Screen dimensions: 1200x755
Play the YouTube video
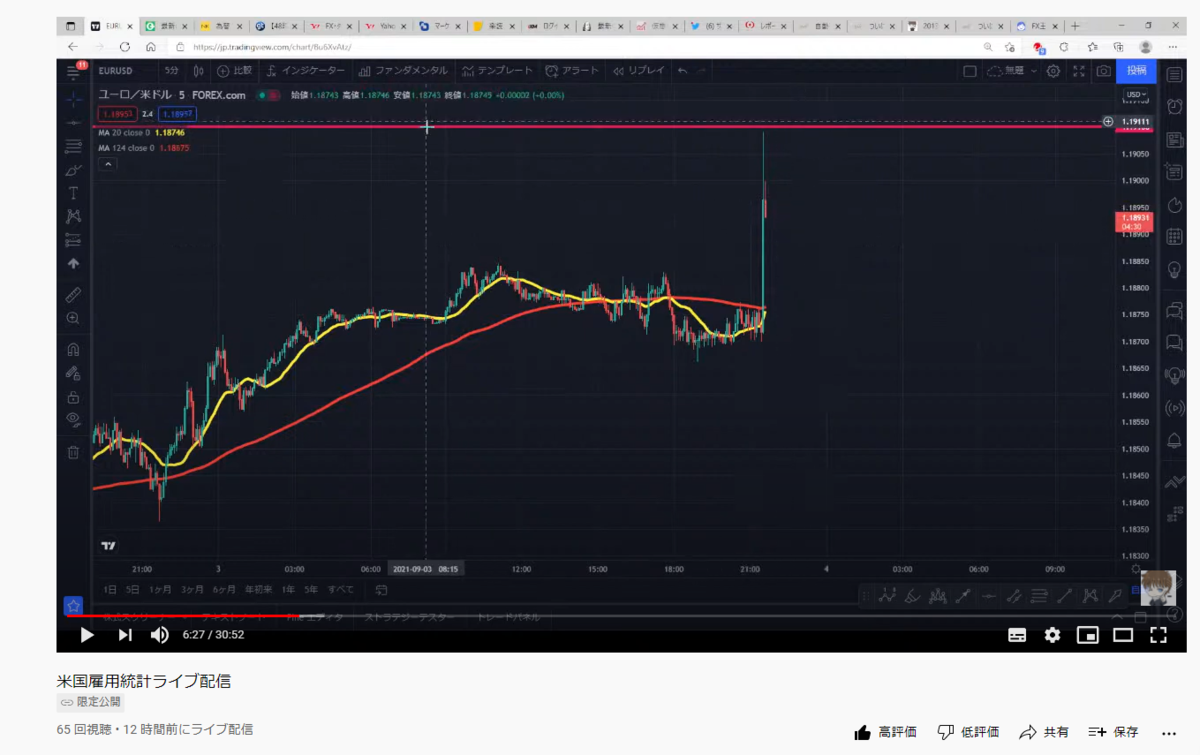click(x=87, y=634)
